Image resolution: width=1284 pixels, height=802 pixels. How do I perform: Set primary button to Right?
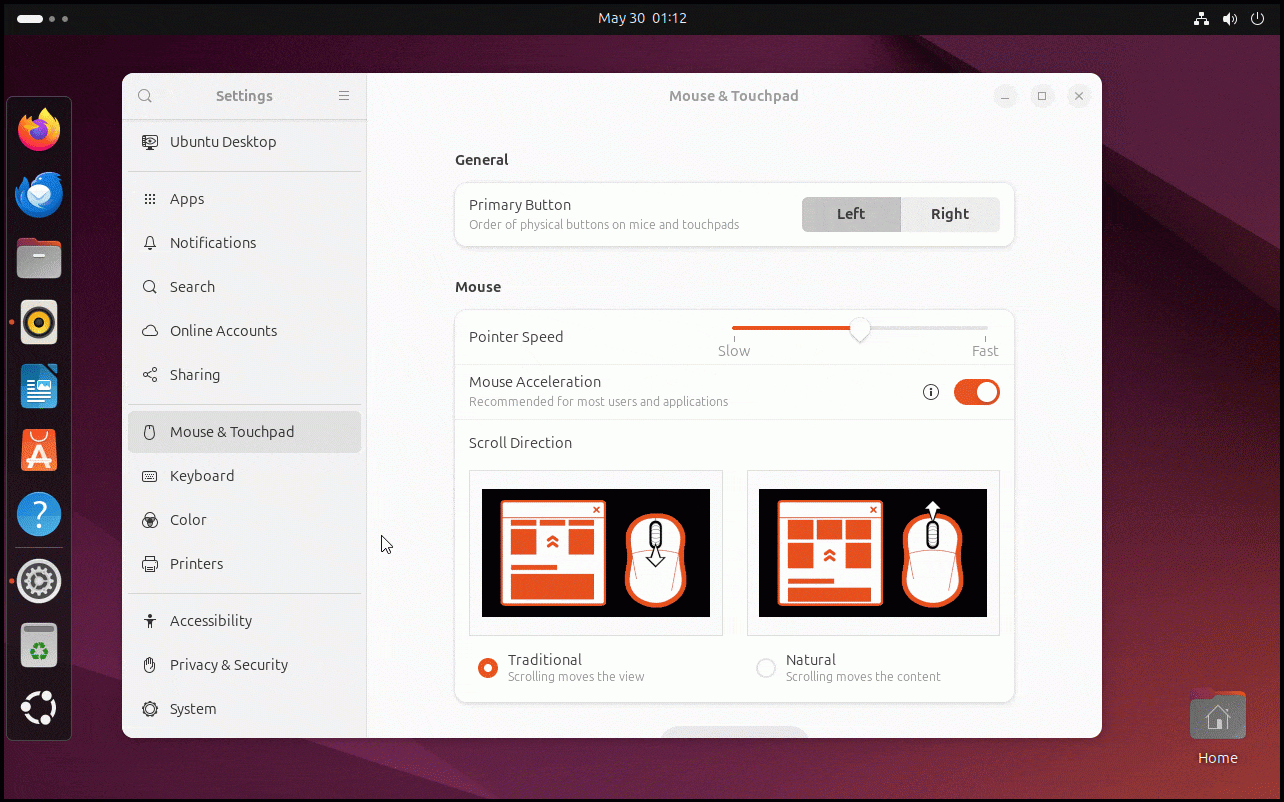pyautogui.click(x=949, y=214)
